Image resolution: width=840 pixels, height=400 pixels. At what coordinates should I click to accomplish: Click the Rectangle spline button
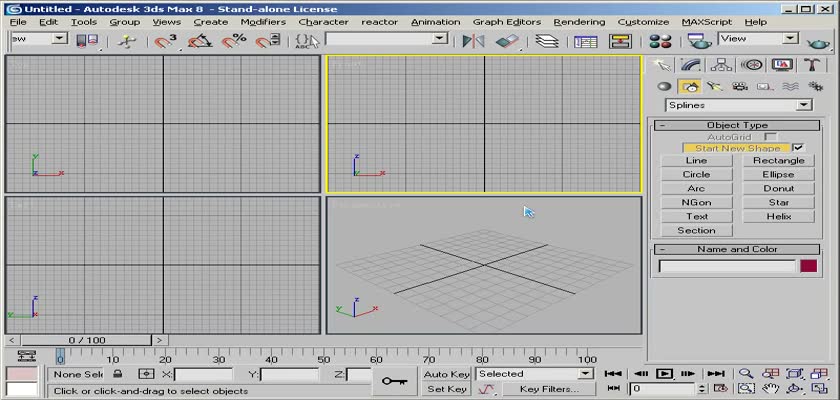(778, 161)
